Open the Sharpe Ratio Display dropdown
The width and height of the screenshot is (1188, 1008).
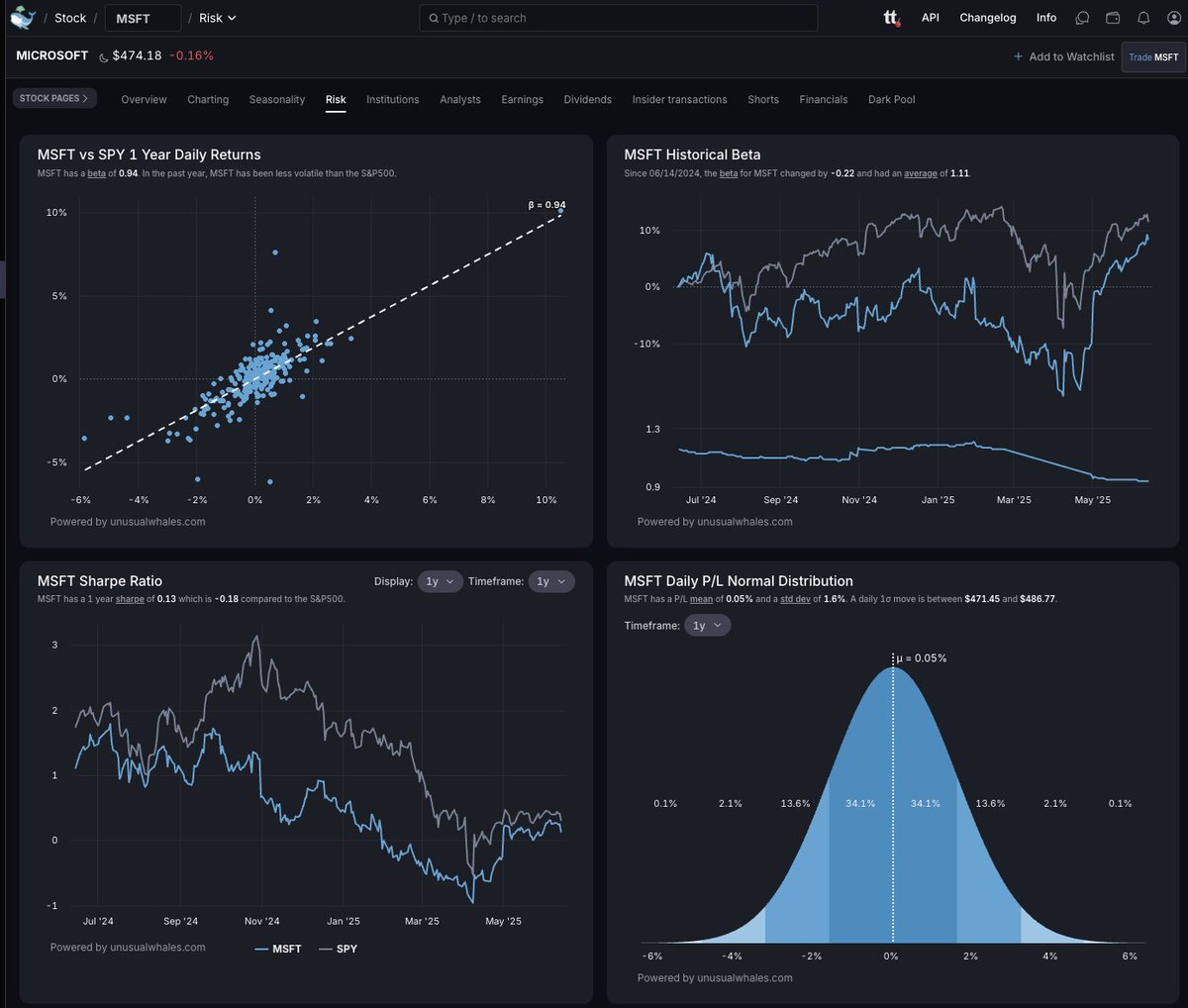pos(440,581)
